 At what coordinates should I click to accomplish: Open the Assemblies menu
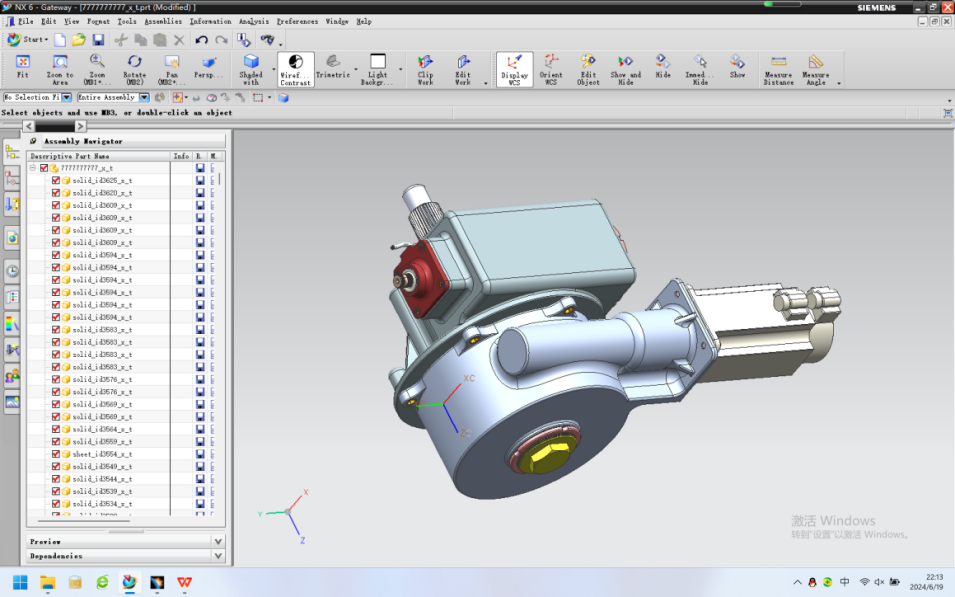[x=163, y=21]
